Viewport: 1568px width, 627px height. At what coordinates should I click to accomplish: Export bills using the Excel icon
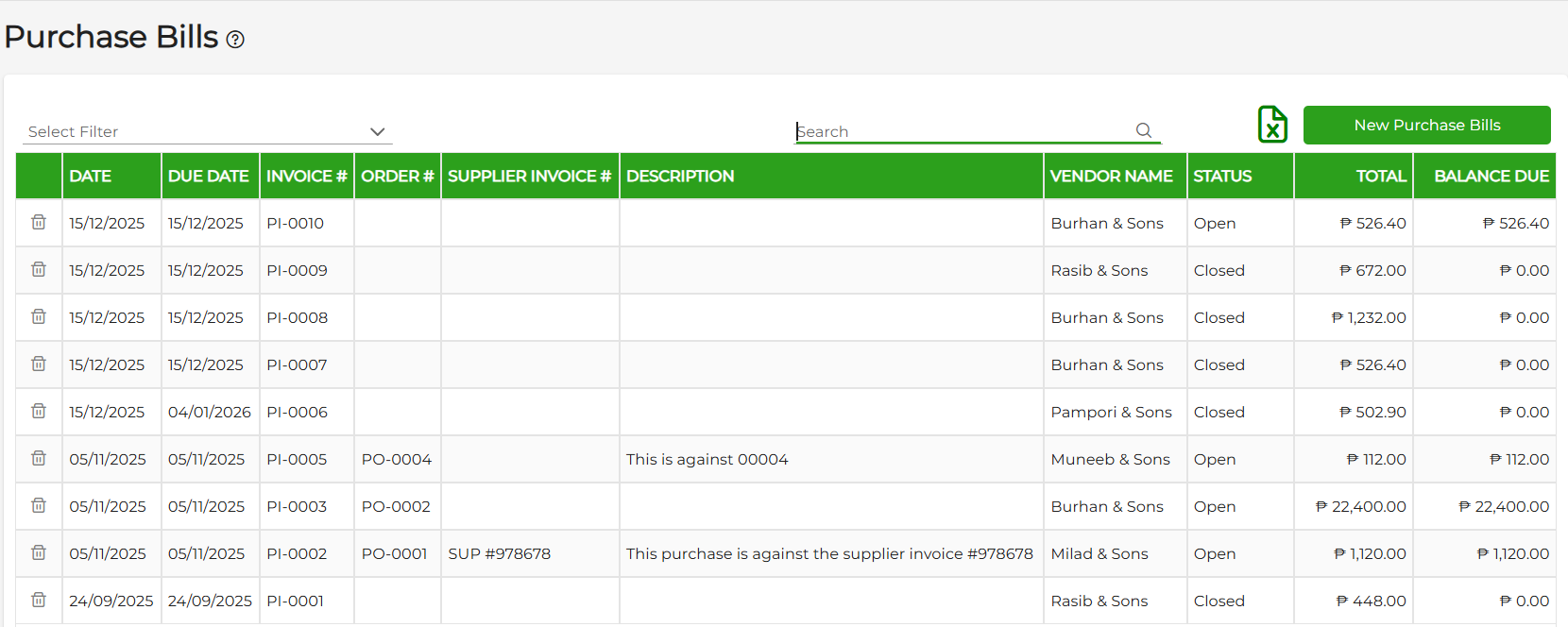(1272, 125)
